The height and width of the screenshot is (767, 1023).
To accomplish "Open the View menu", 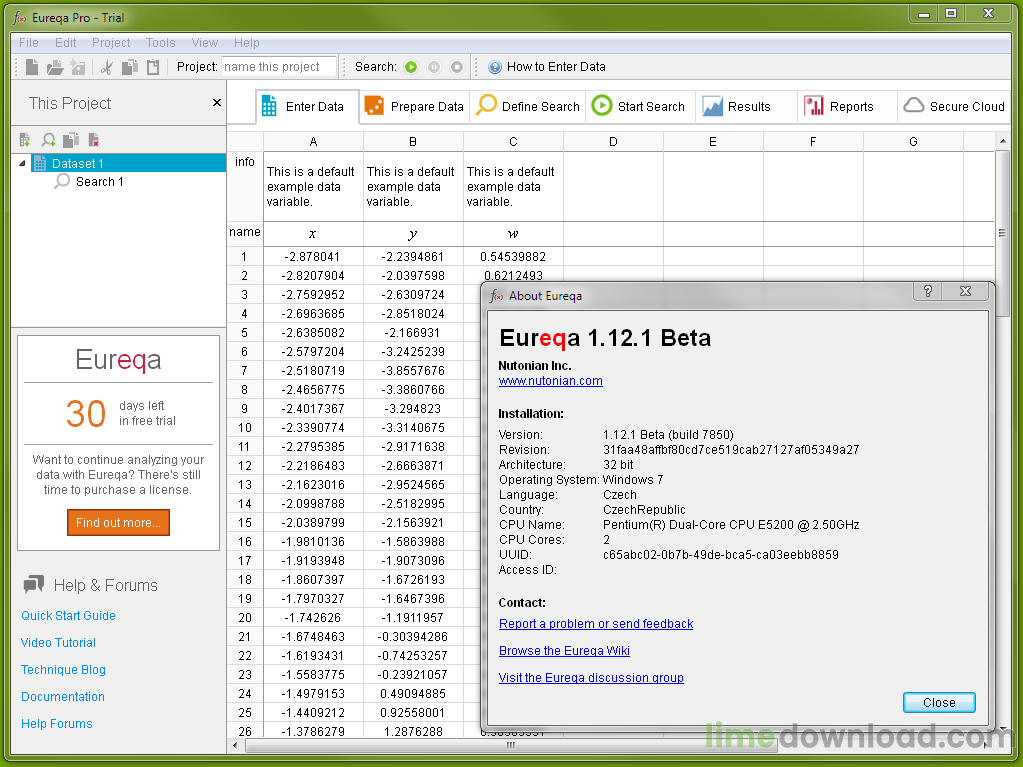I will click(x=205, y=42).
